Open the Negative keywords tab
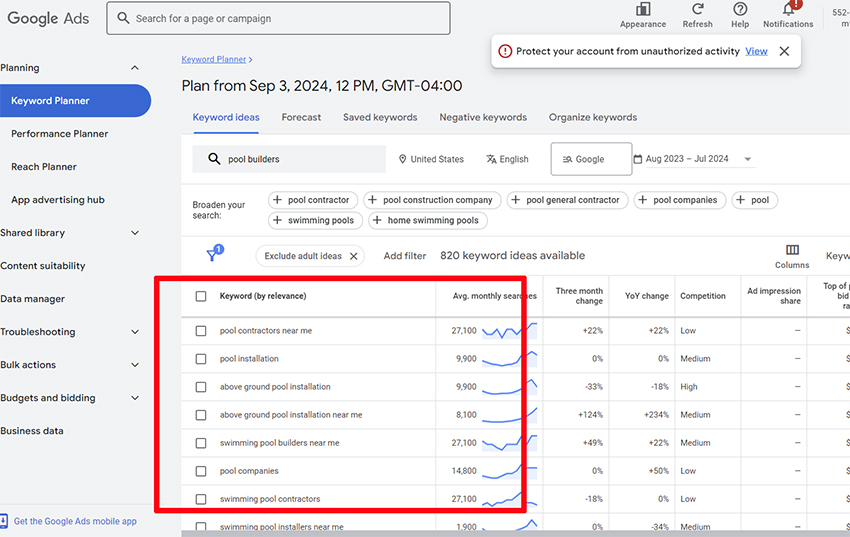The height and width of the screenshot is (537, 850). 483,117
